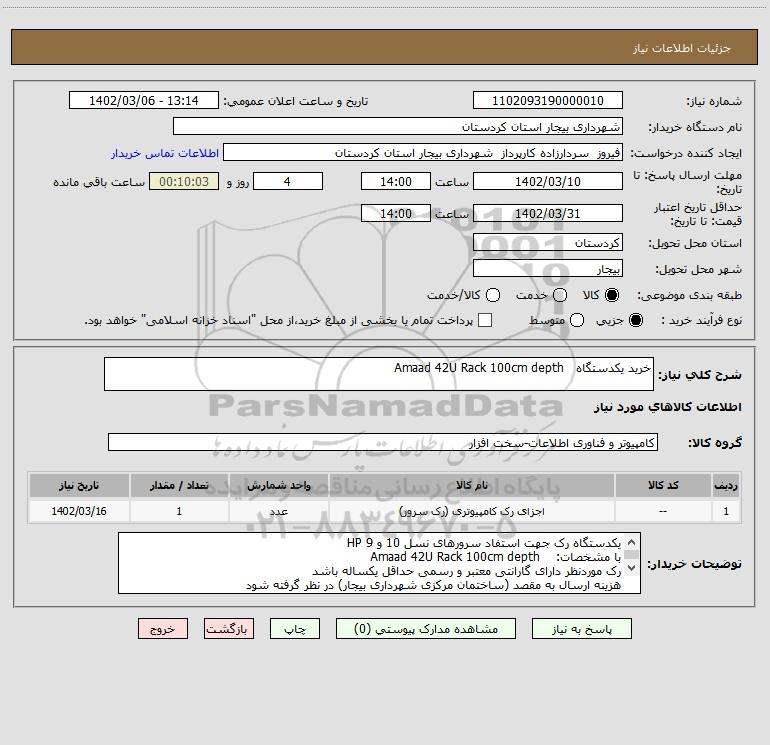Viewport: 770px width, 745px height.
Task: Click the item name اجزای رک کامپیوتری cell
Action: [471, 511]
